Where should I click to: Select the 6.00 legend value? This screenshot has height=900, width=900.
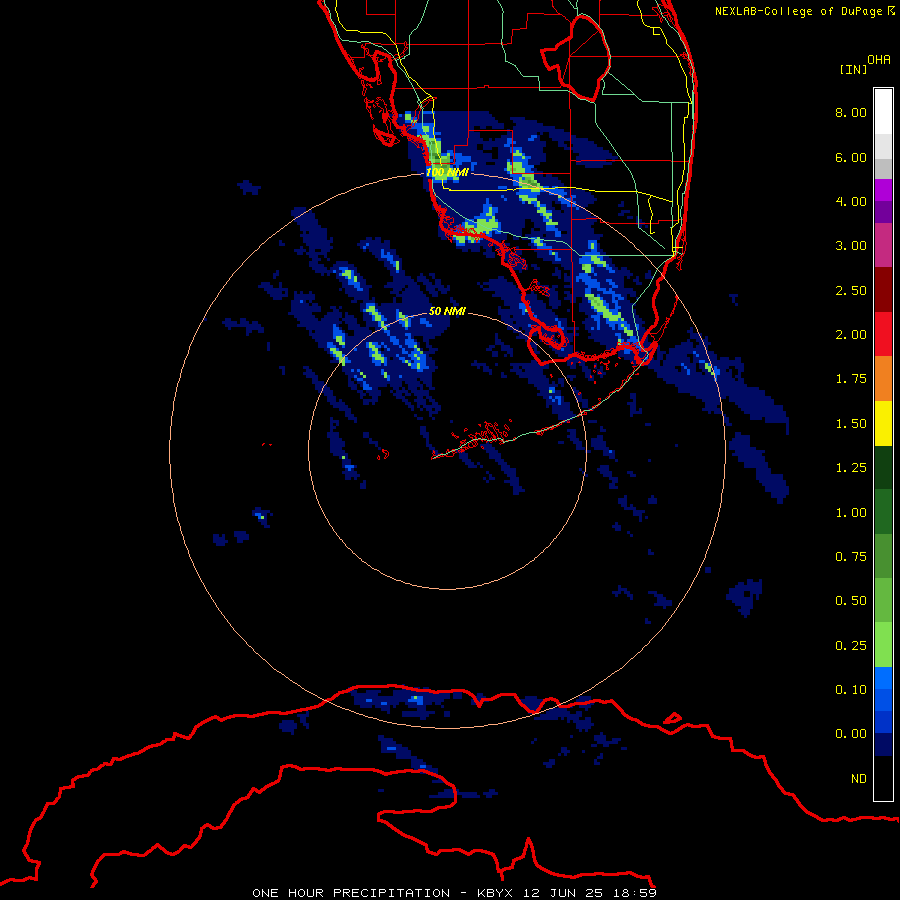(x=851, y=157)
